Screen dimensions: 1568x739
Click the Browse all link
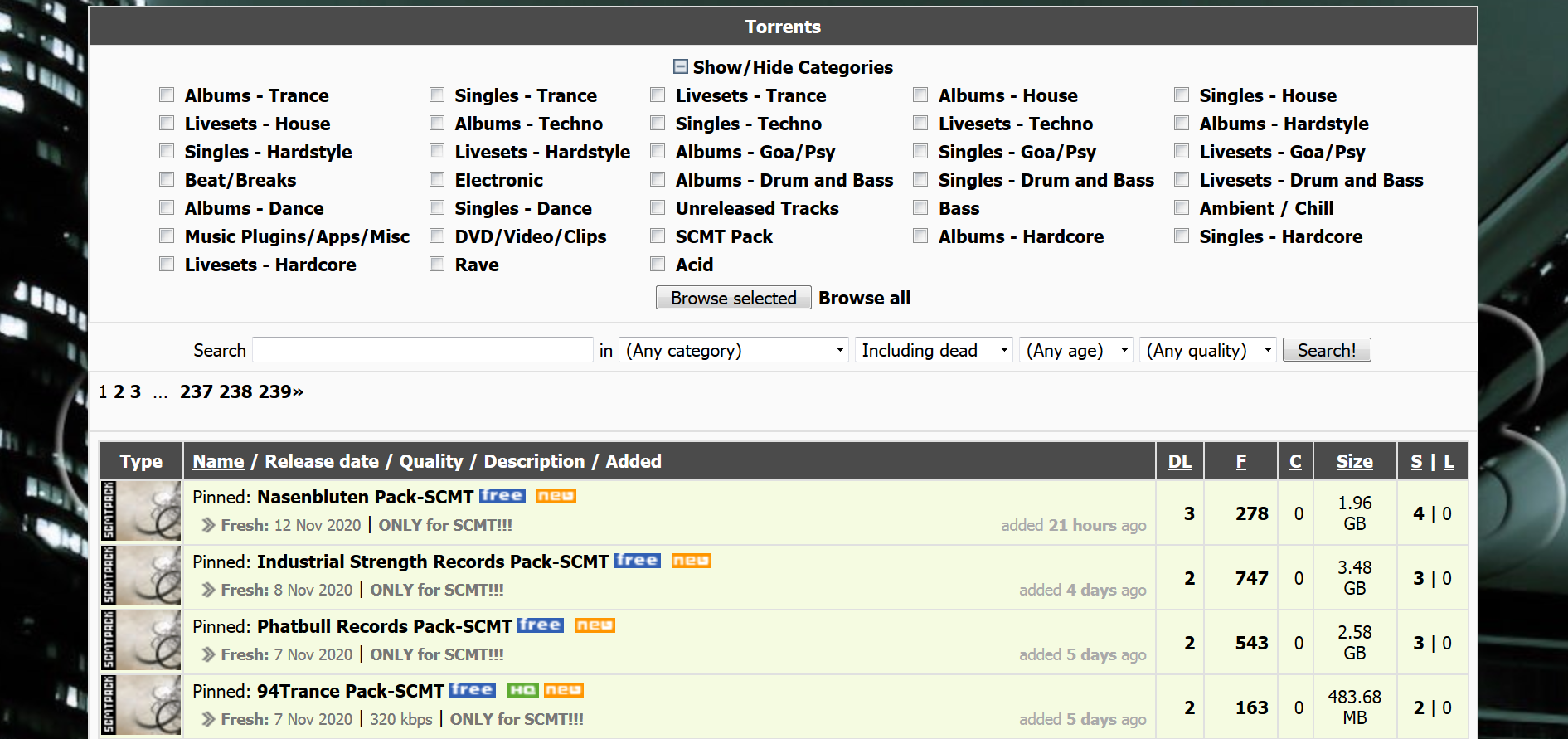coord(864,298)
